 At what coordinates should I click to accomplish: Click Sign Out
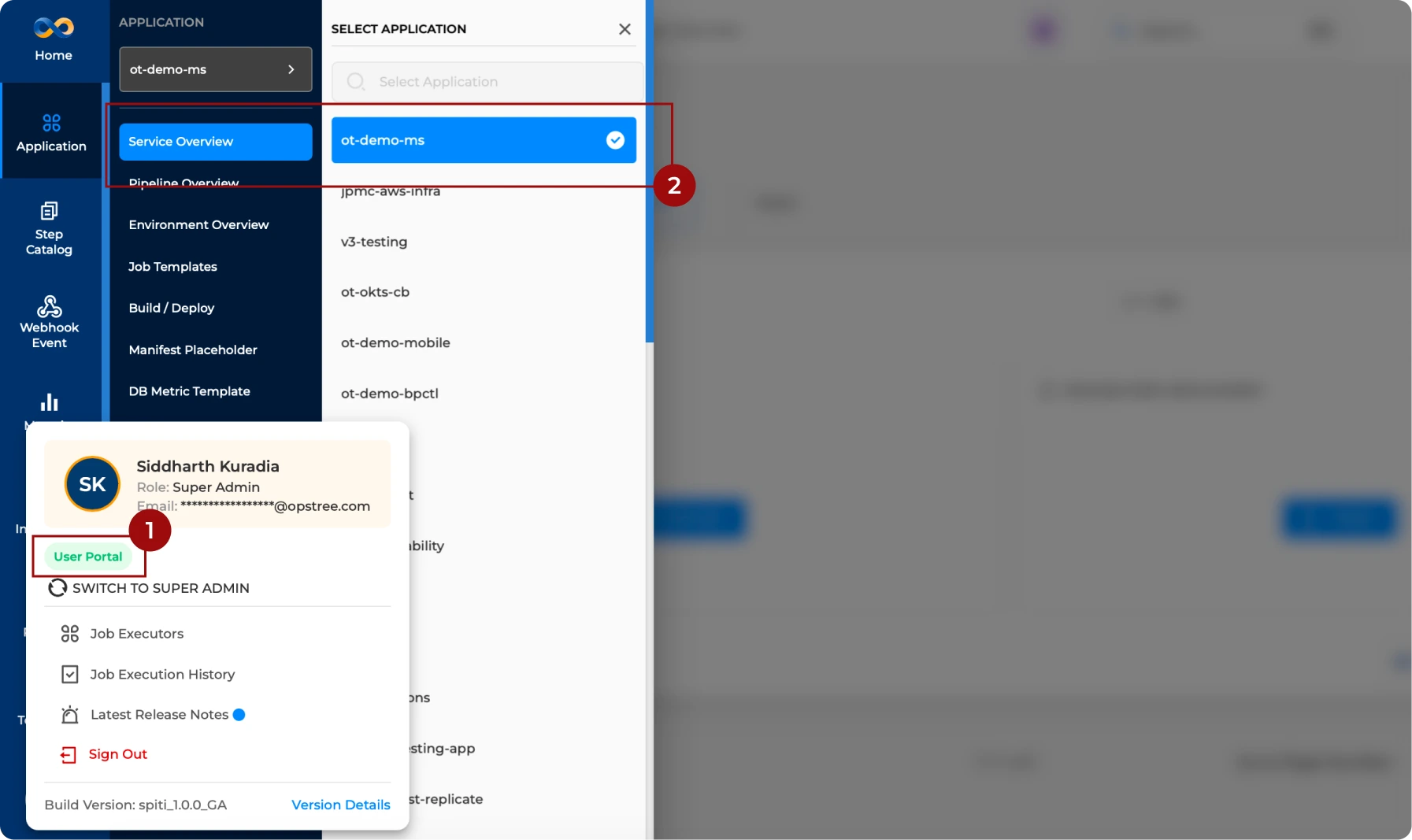(x=117, y=754)
